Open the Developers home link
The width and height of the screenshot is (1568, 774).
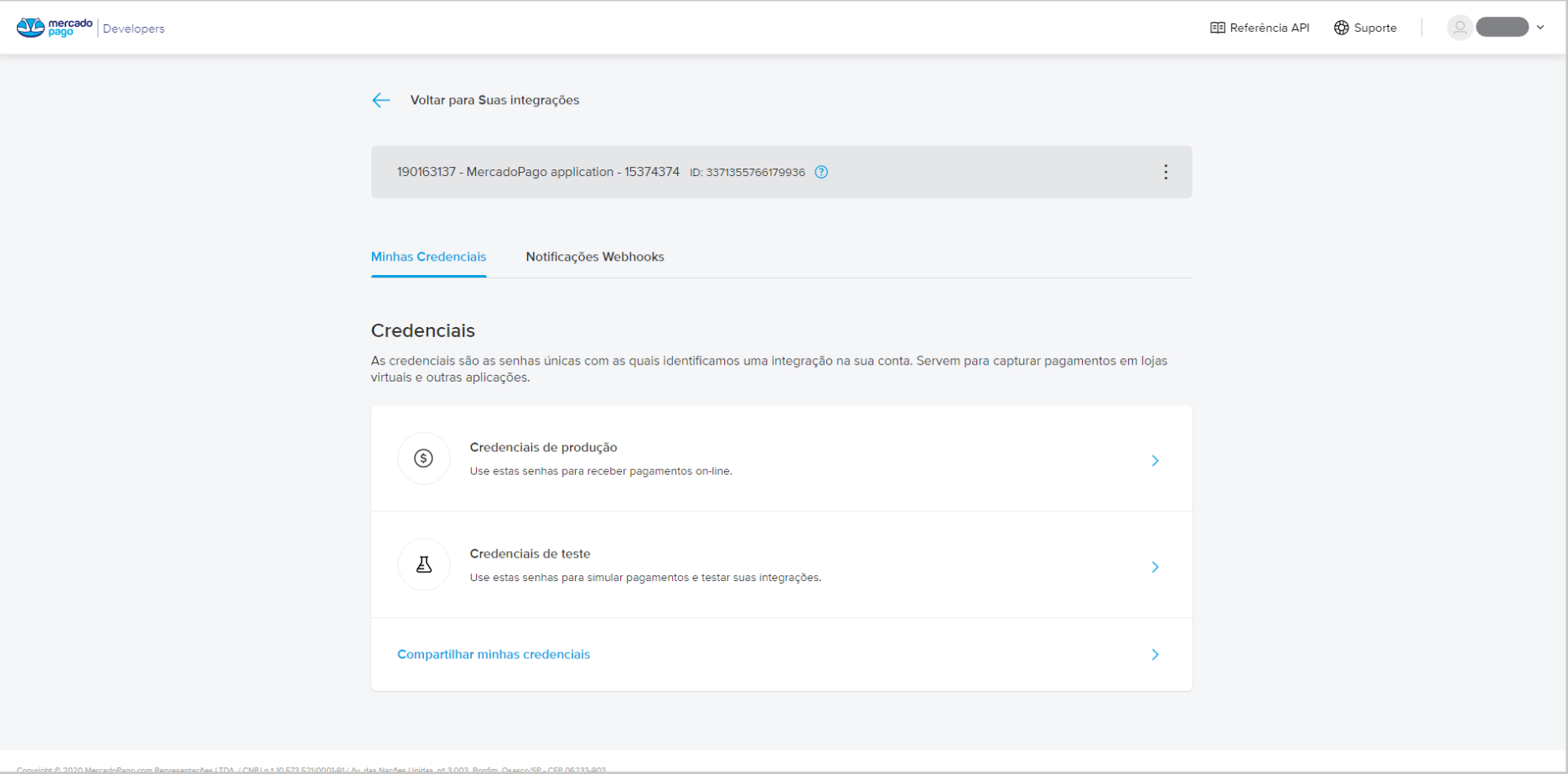133,29
